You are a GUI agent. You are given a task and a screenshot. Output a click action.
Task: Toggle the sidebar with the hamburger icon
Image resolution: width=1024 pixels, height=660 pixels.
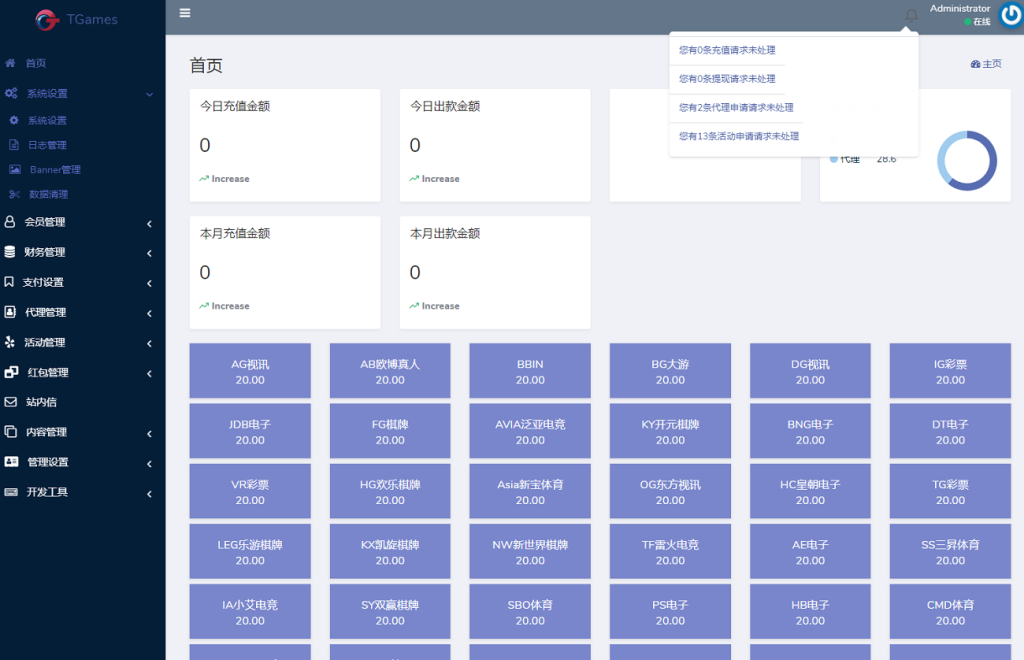click(x=184, y=13)
